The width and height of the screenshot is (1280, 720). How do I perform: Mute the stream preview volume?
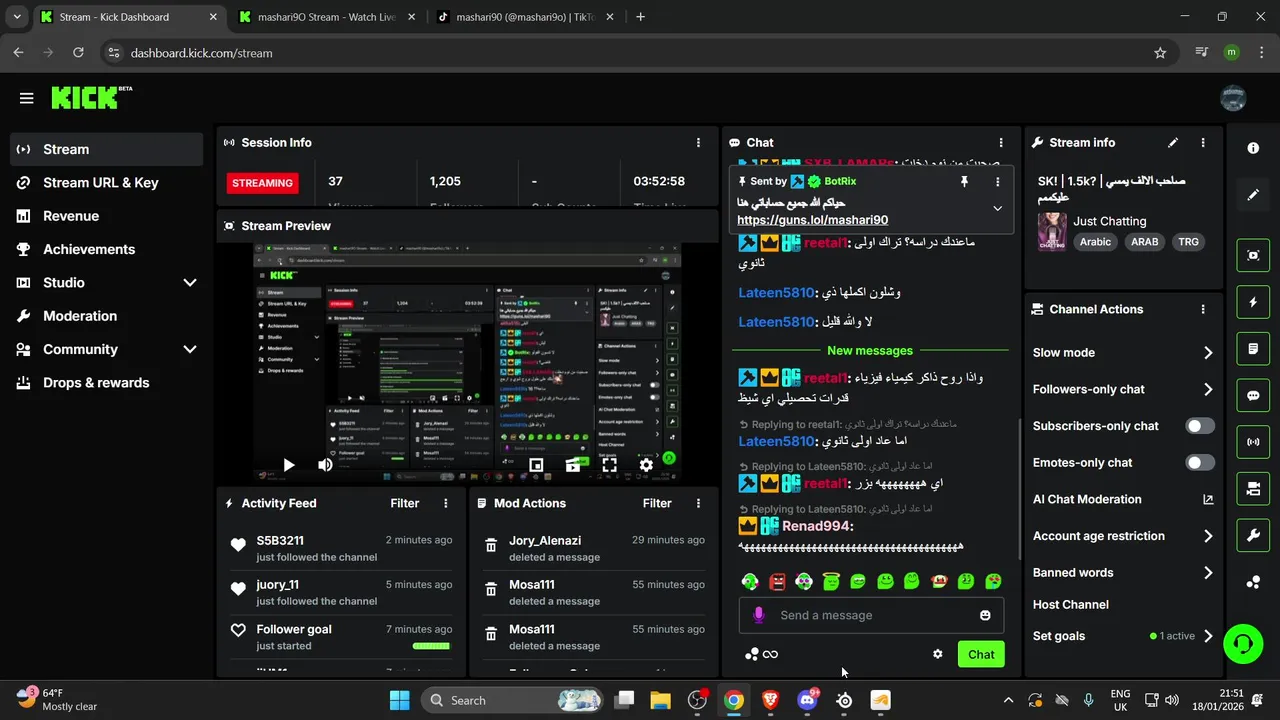[x=325, y=465]
